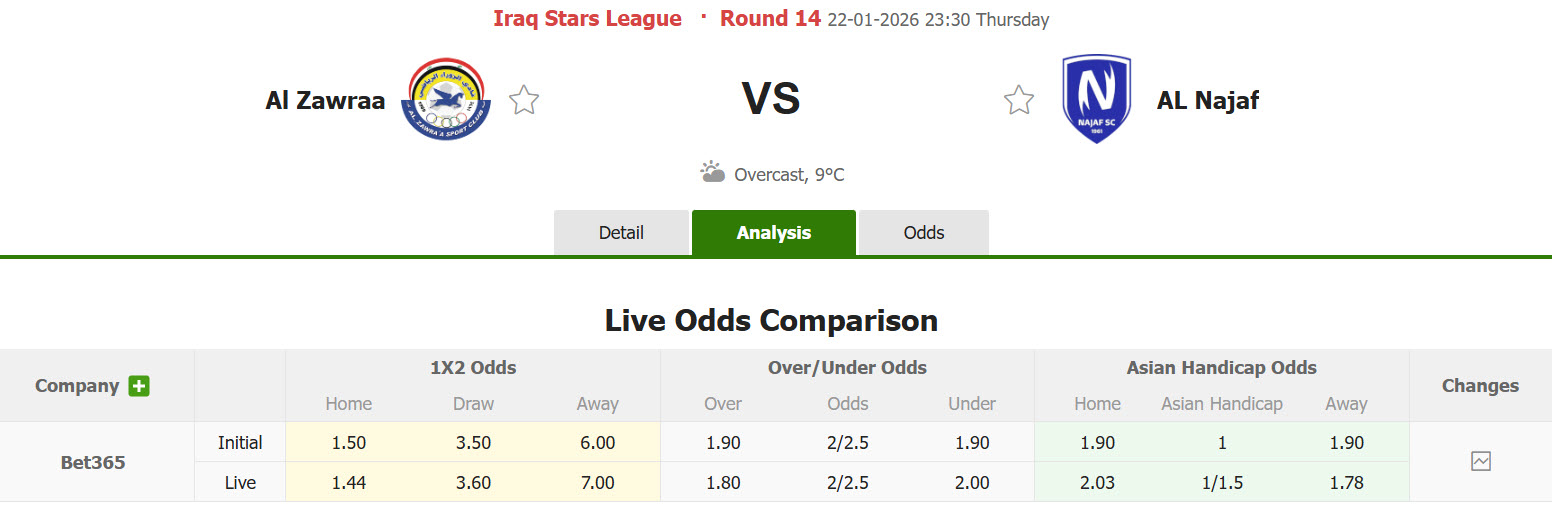
Task: Select the Analysis tab
Action: tap(773, 233)
